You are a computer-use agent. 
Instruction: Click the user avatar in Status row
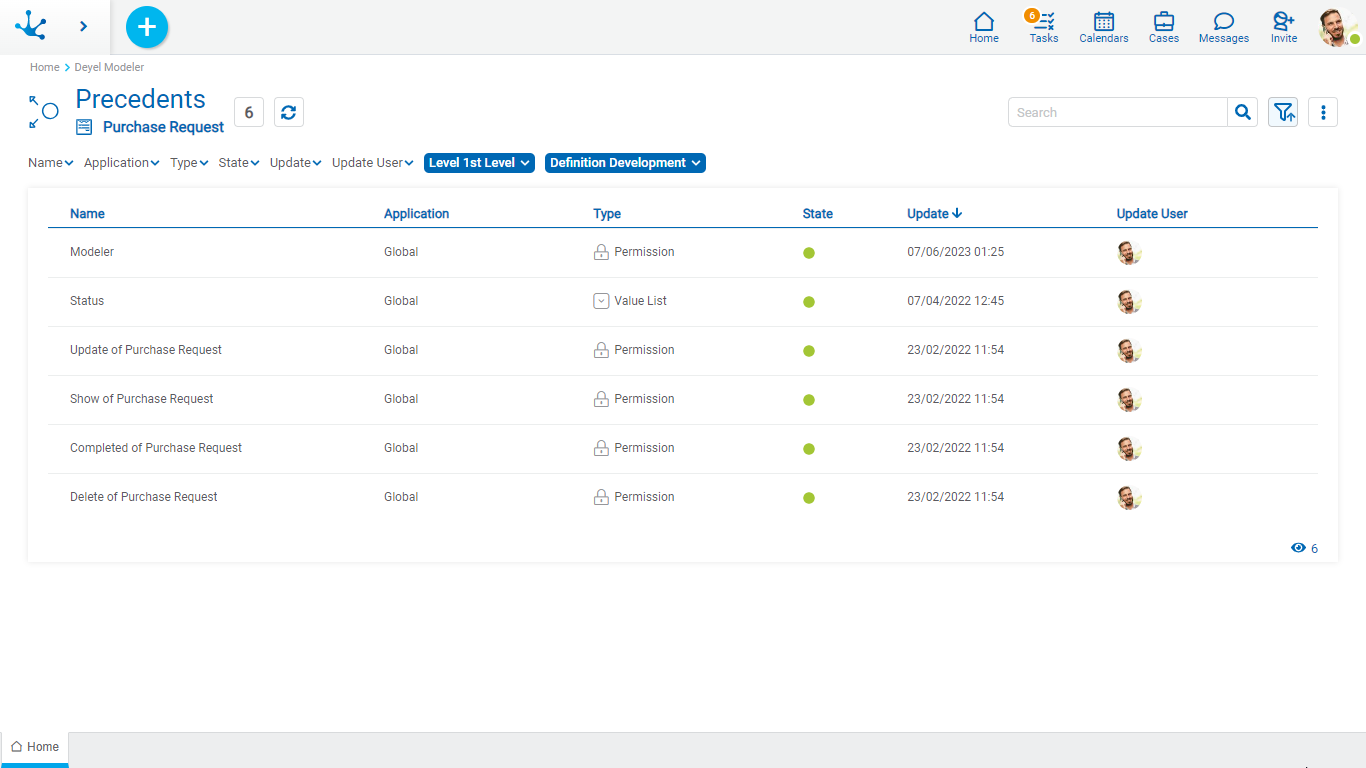1129,302
